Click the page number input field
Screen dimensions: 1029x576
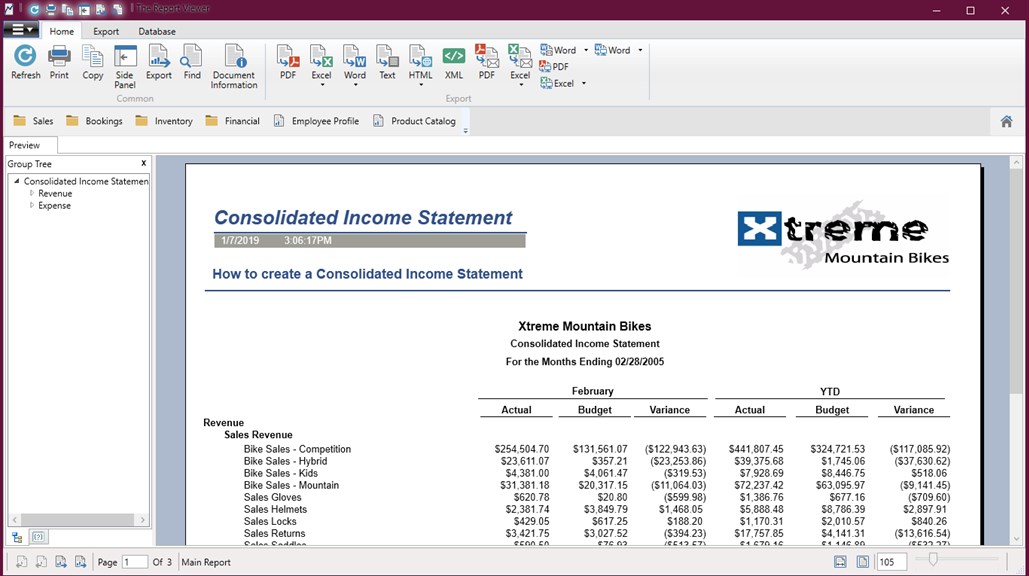(134, 562)
